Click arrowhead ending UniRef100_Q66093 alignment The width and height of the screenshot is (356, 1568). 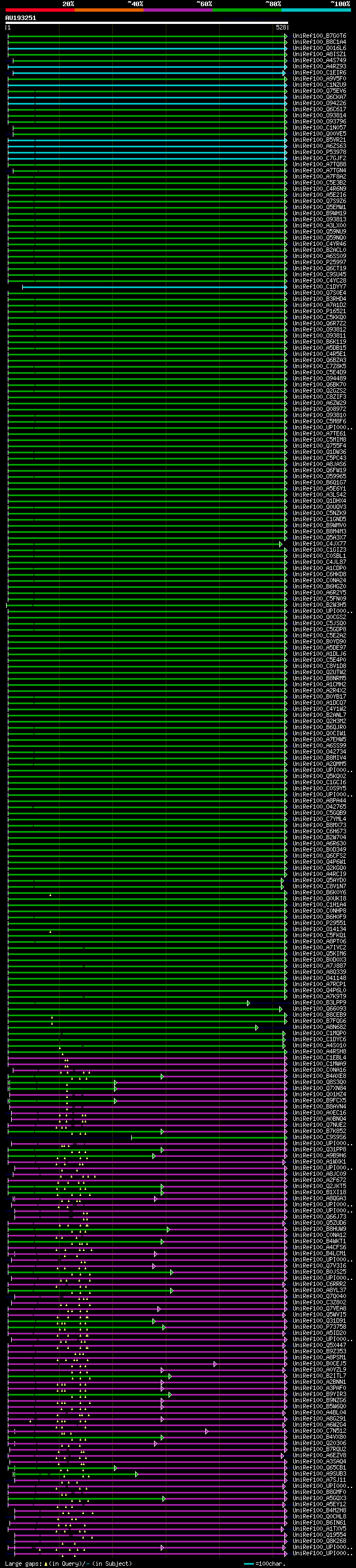point(281,1009)
